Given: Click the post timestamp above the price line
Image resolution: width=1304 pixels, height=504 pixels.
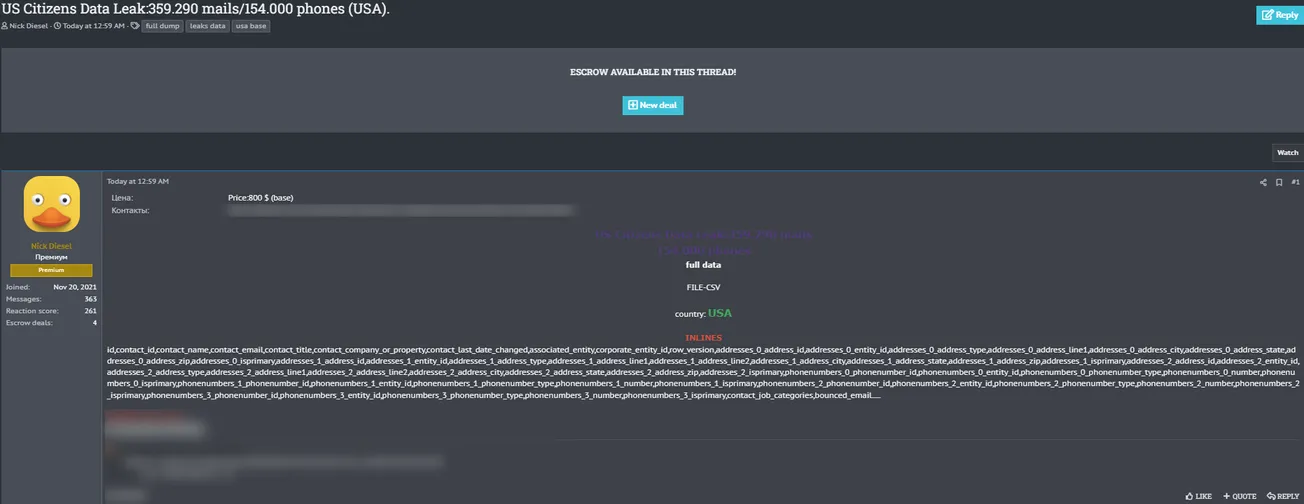Looking at the screenshot, I should pyautogui.click(x=138, y=182).
